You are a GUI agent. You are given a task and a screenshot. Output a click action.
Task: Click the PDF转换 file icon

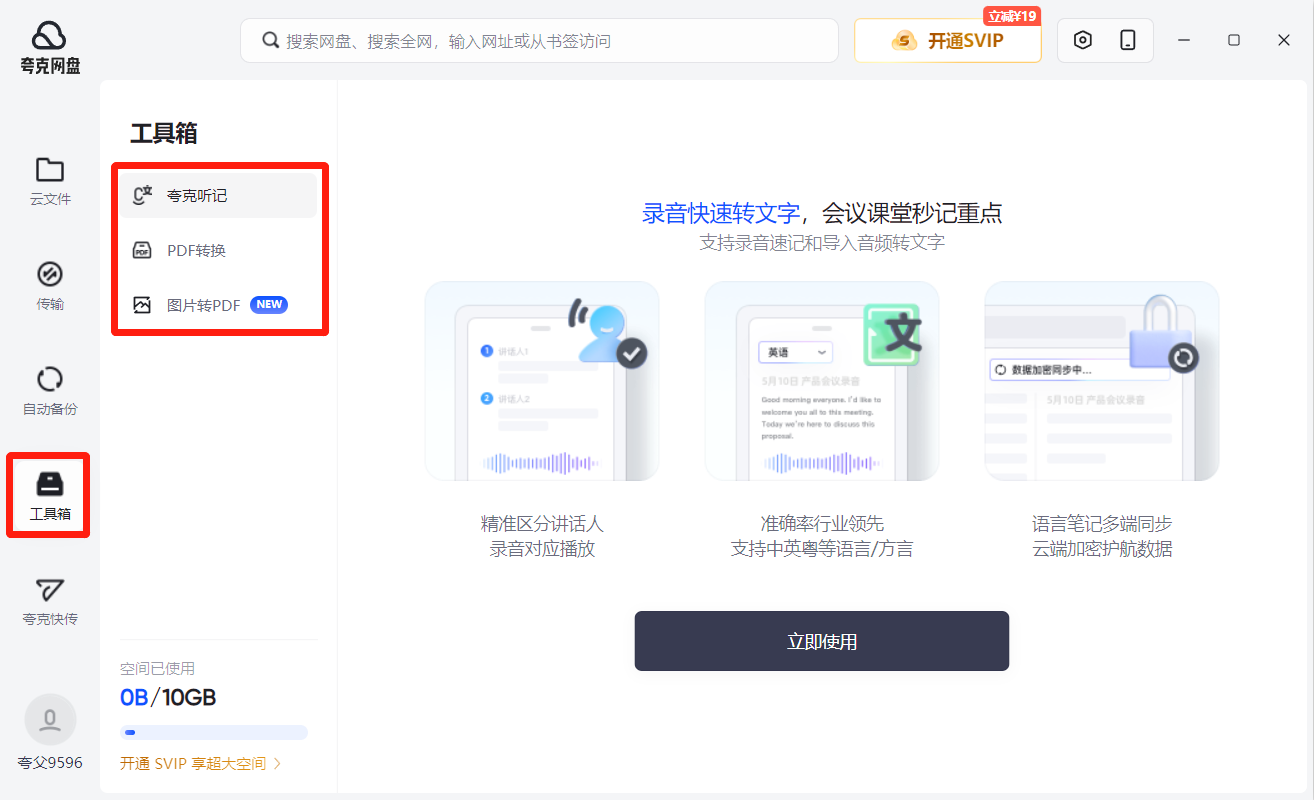tap(142, 250)
